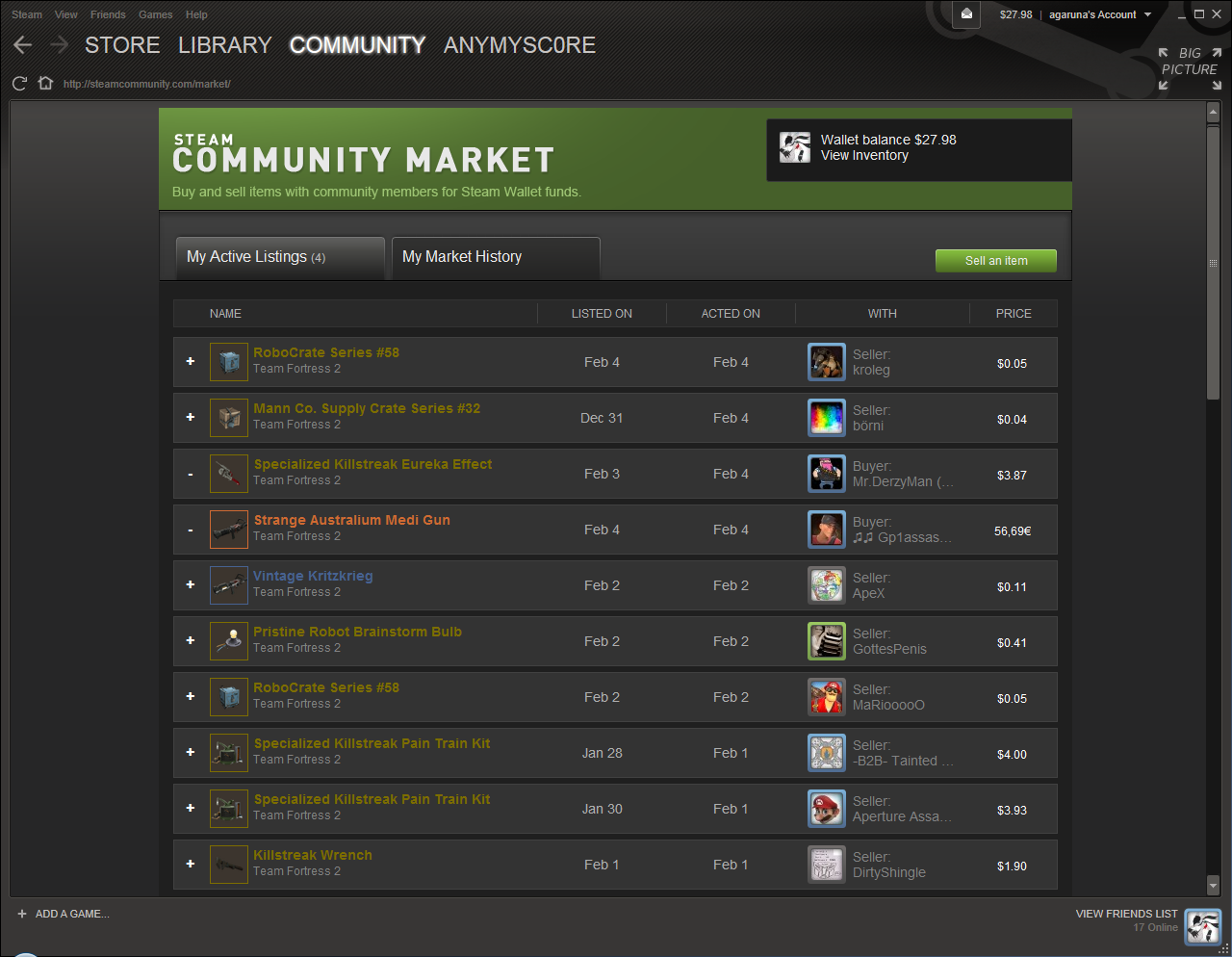Open seller Aperture Assa avatar
The width and height of the screenshot is (1232, 957).
point(827,809)
